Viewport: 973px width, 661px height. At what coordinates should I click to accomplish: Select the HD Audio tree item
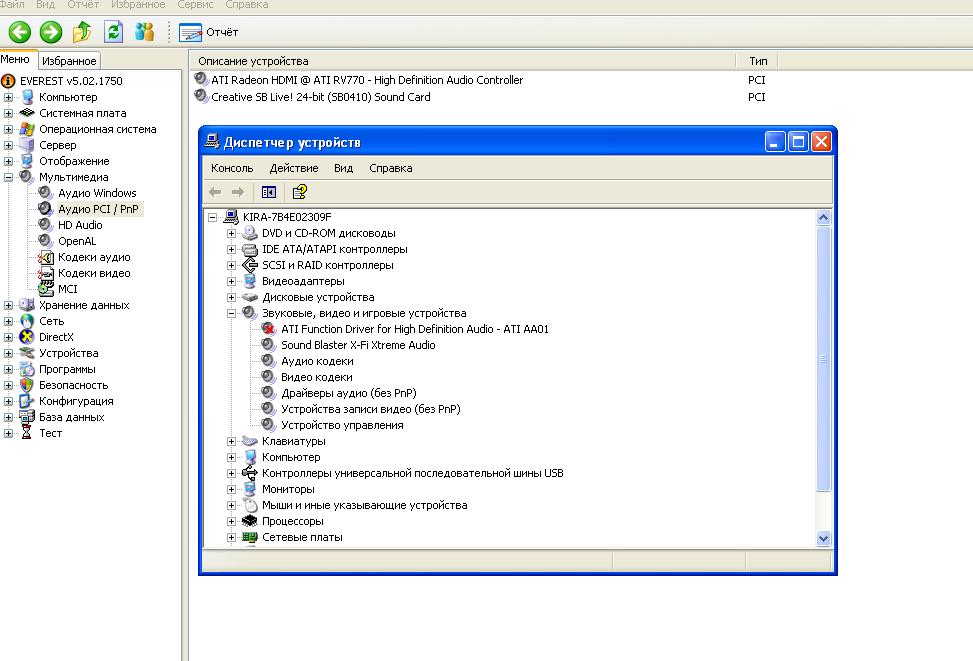click(80, 225)
